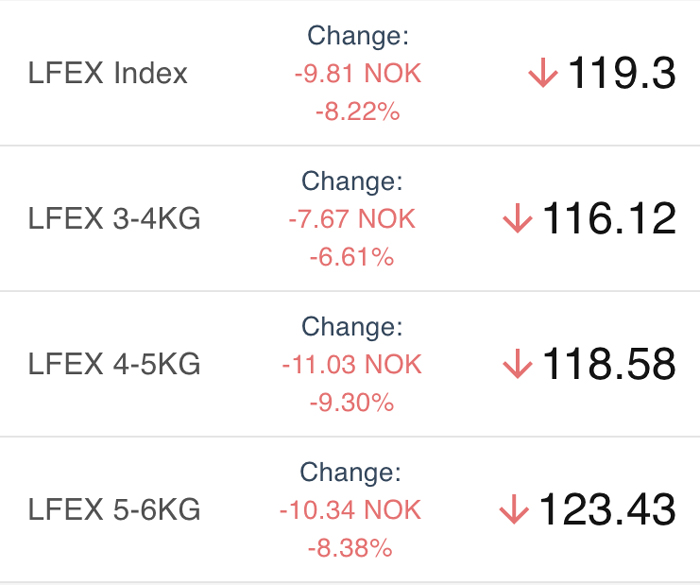
Task: Click the 123.43 price value
Action: pos(607,509)
